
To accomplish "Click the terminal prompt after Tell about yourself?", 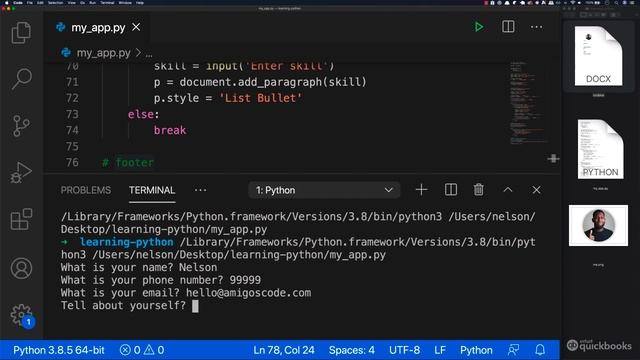I will click(196, 306).
